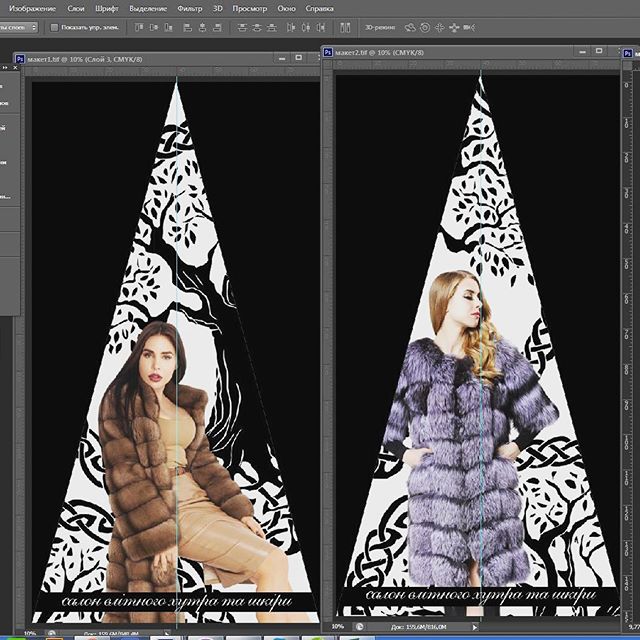Click the 'Док: 155,6M/816,0M' status text
The width and height of the screenshot is (640, 640).
coord(418,627)
